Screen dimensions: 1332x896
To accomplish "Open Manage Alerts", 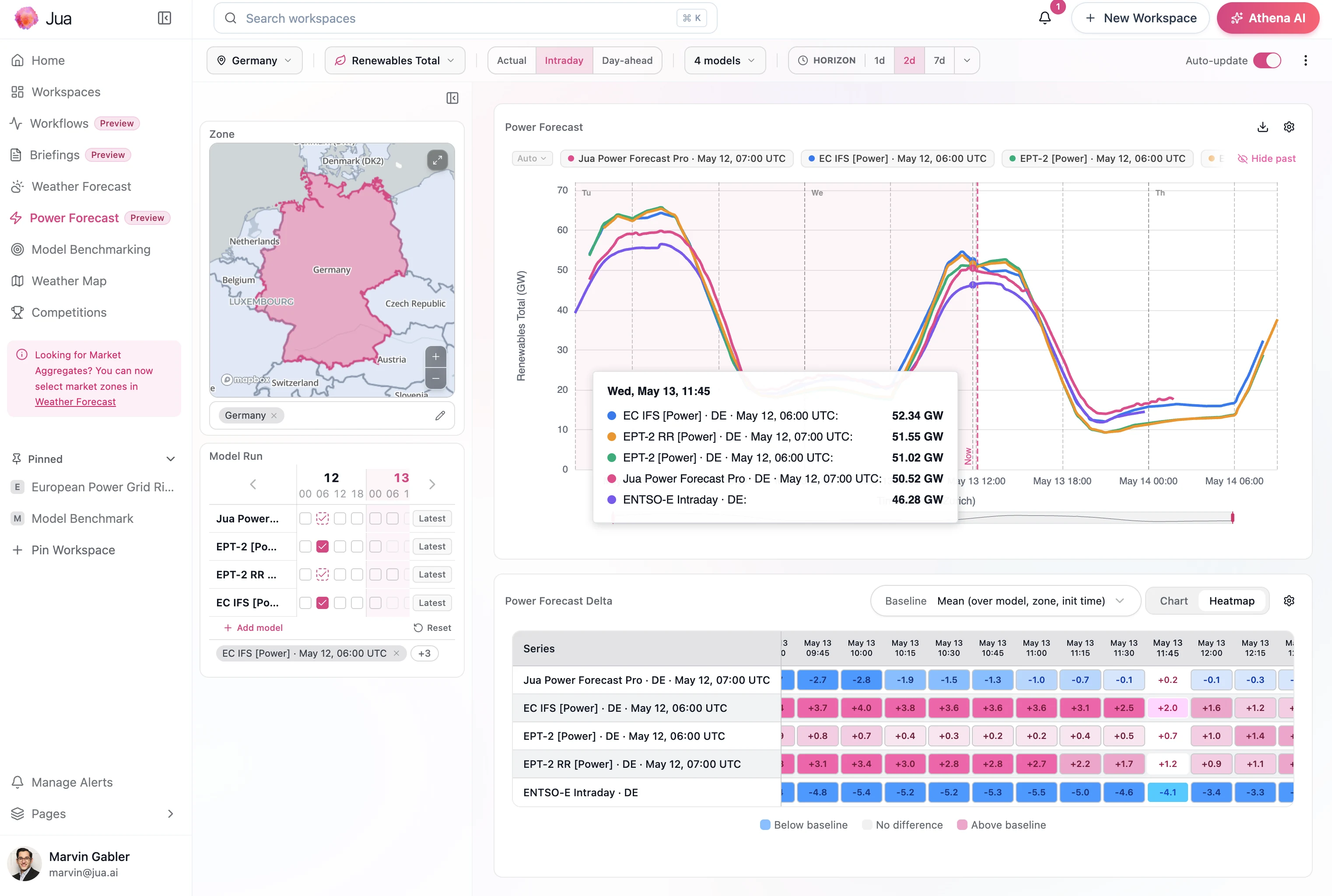I will click(x=72, y=782).
